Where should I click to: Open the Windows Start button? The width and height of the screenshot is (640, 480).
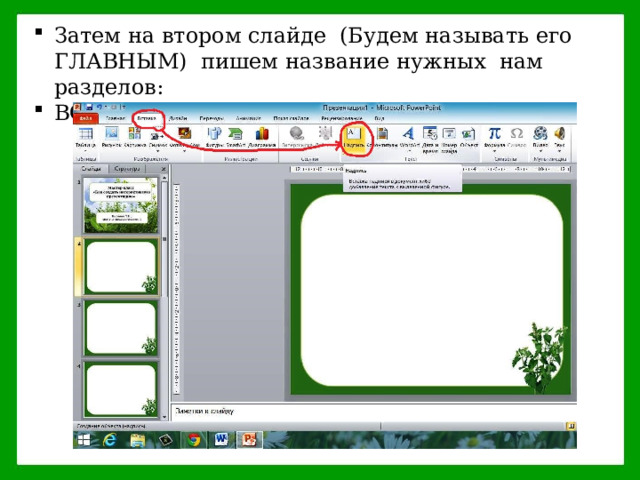[84, 440]
